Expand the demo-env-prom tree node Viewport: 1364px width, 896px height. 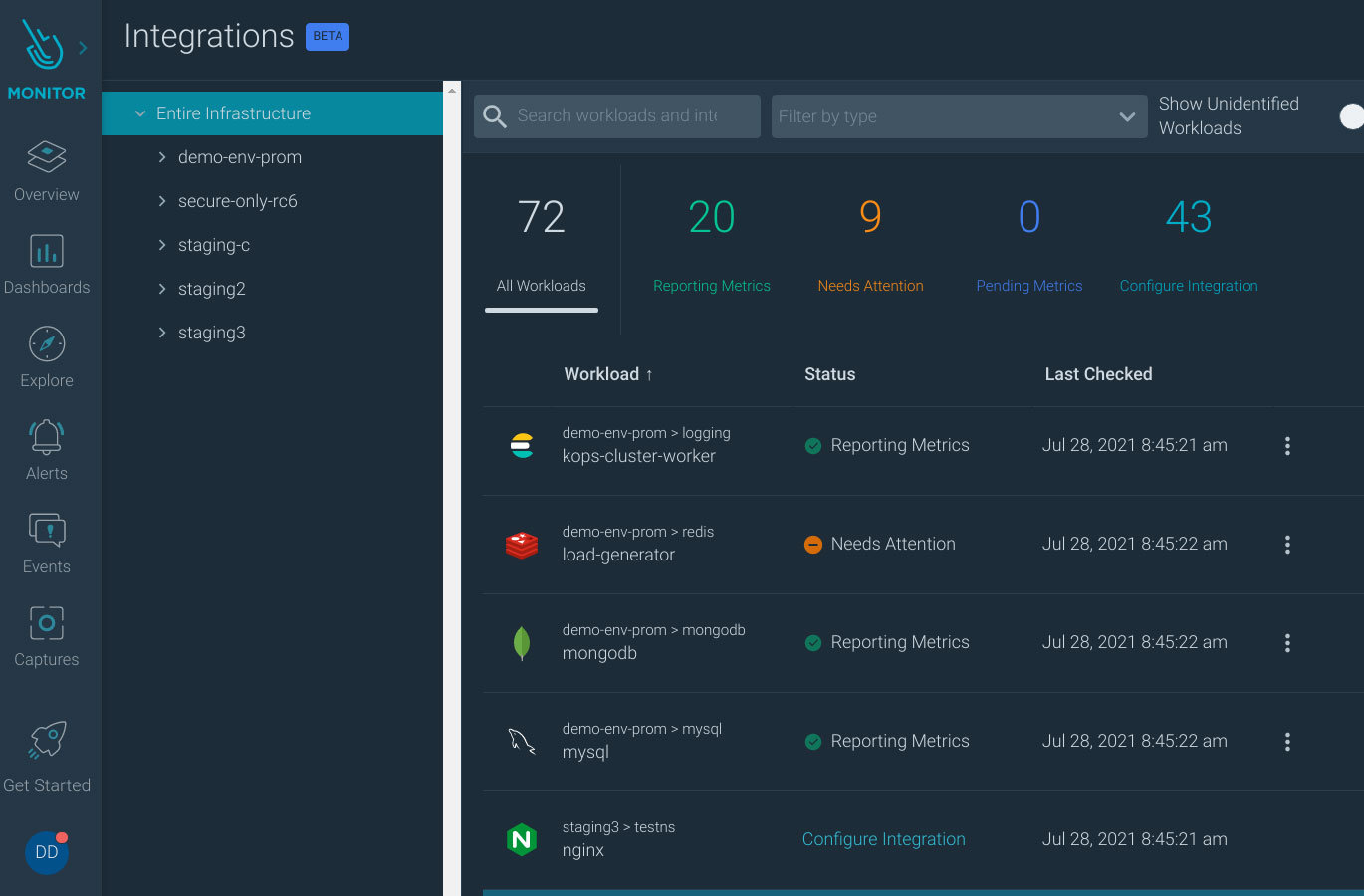pos(163,157)
